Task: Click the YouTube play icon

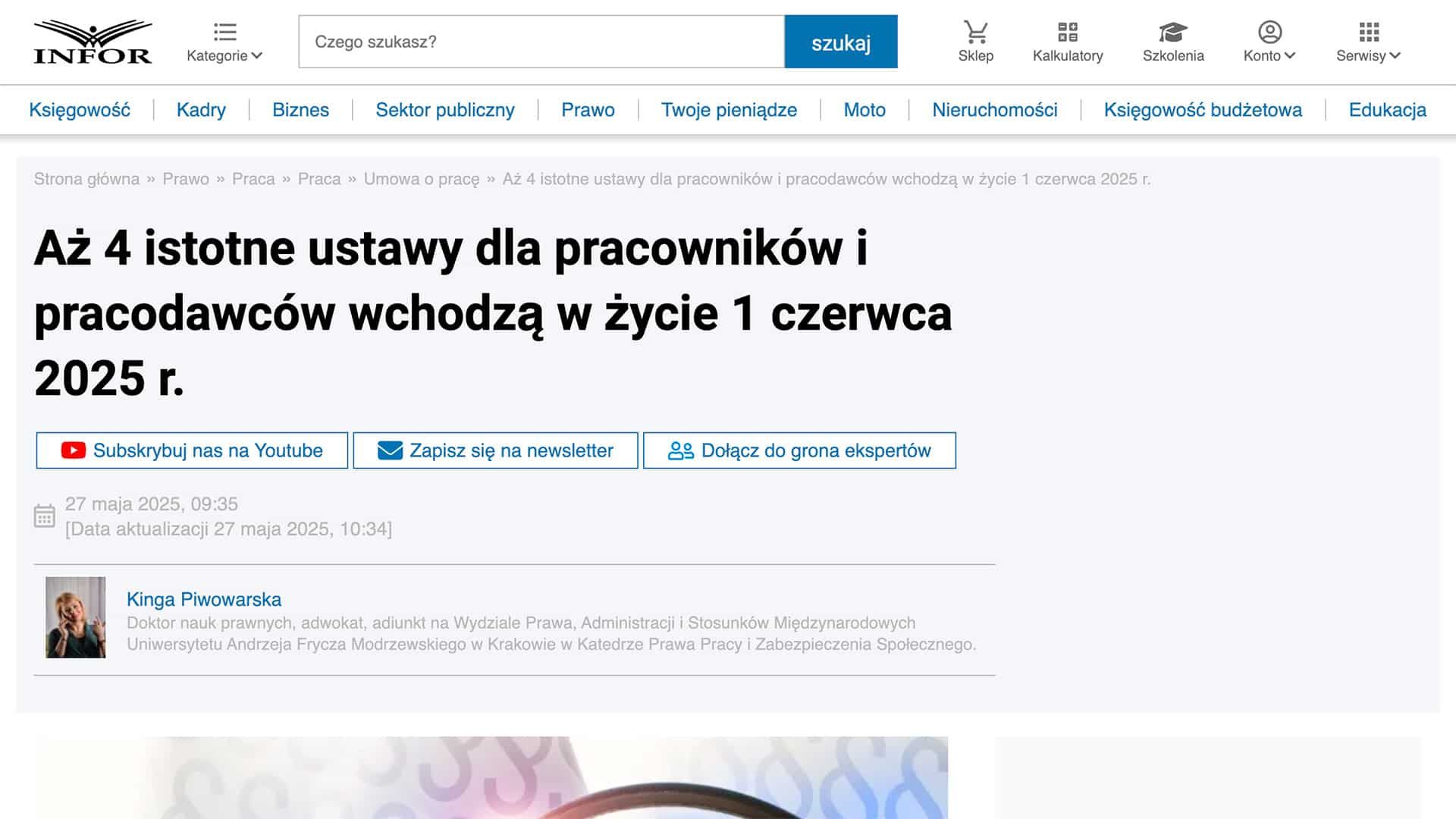Action: 73,450
